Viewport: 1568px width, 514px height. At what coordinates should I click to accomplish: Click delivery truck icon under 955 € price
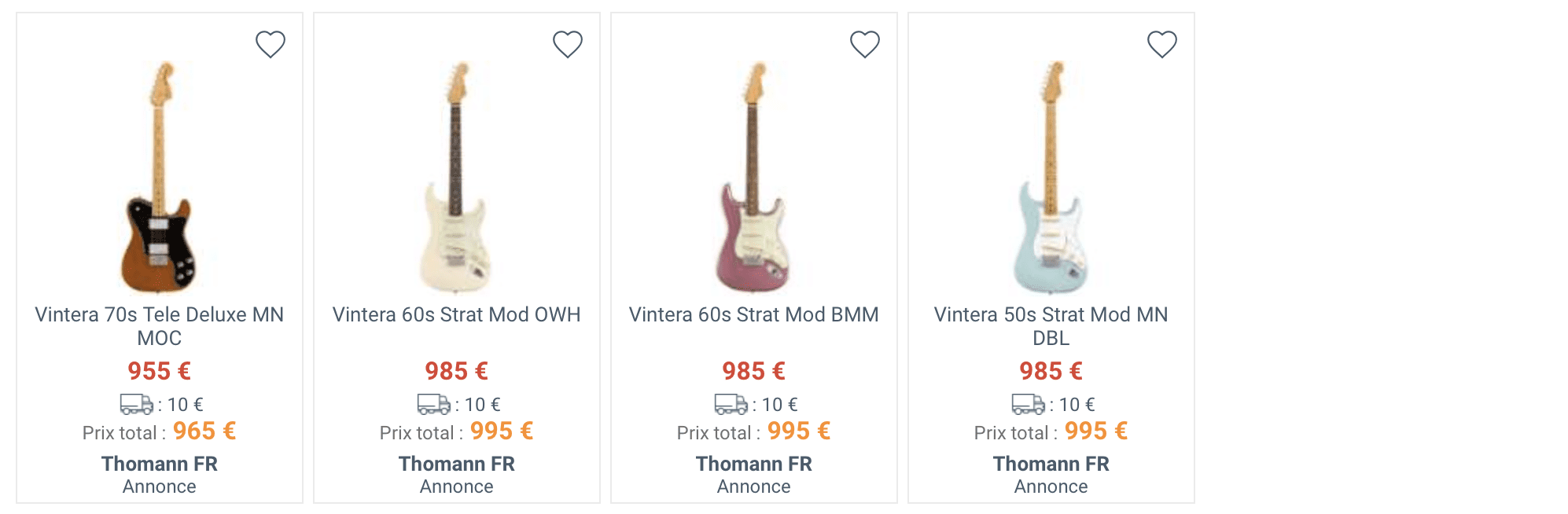point(136,404)
